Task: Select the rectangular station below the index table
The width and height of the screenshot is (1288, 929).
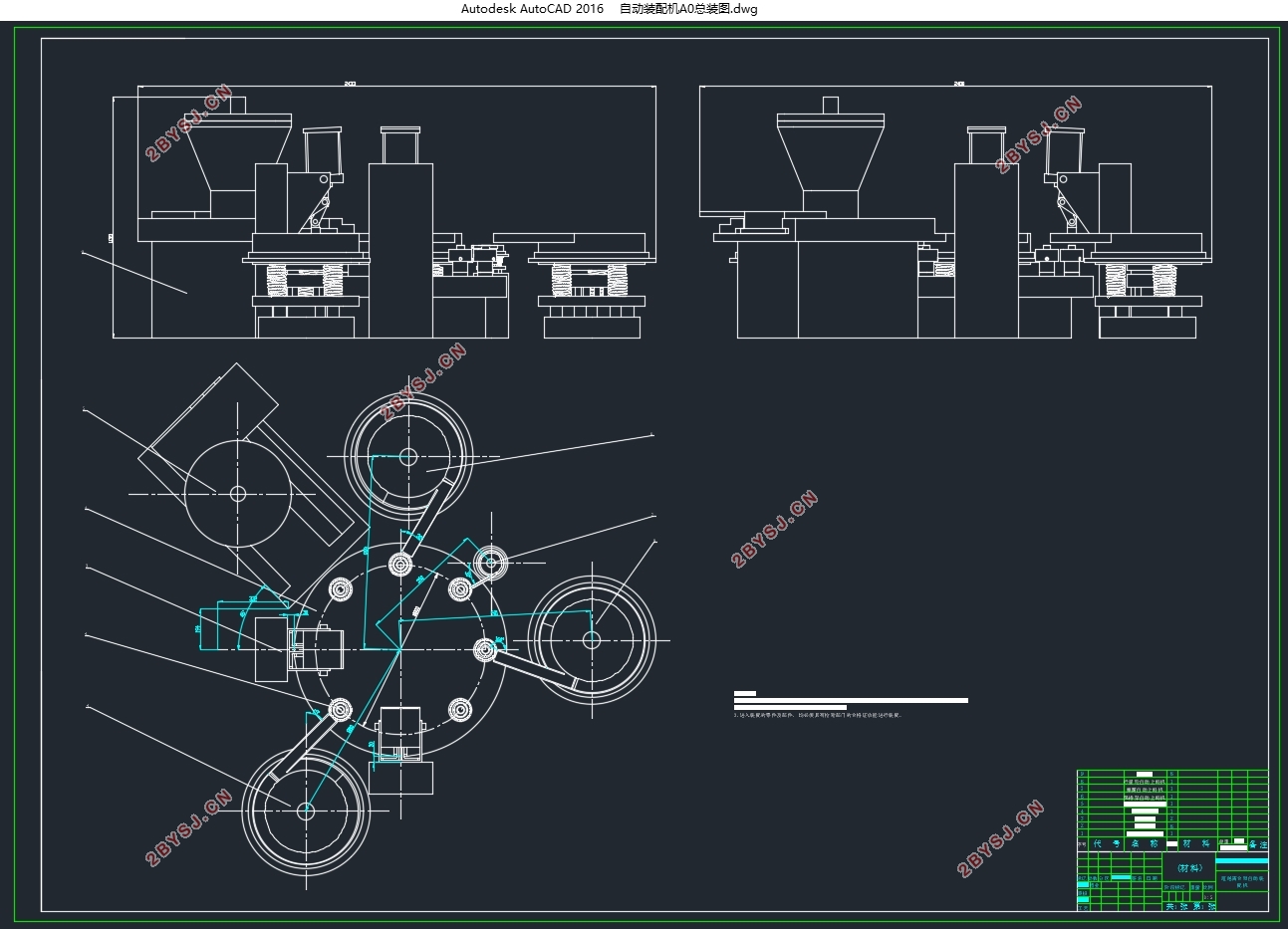Action: [x=400, y=751]
